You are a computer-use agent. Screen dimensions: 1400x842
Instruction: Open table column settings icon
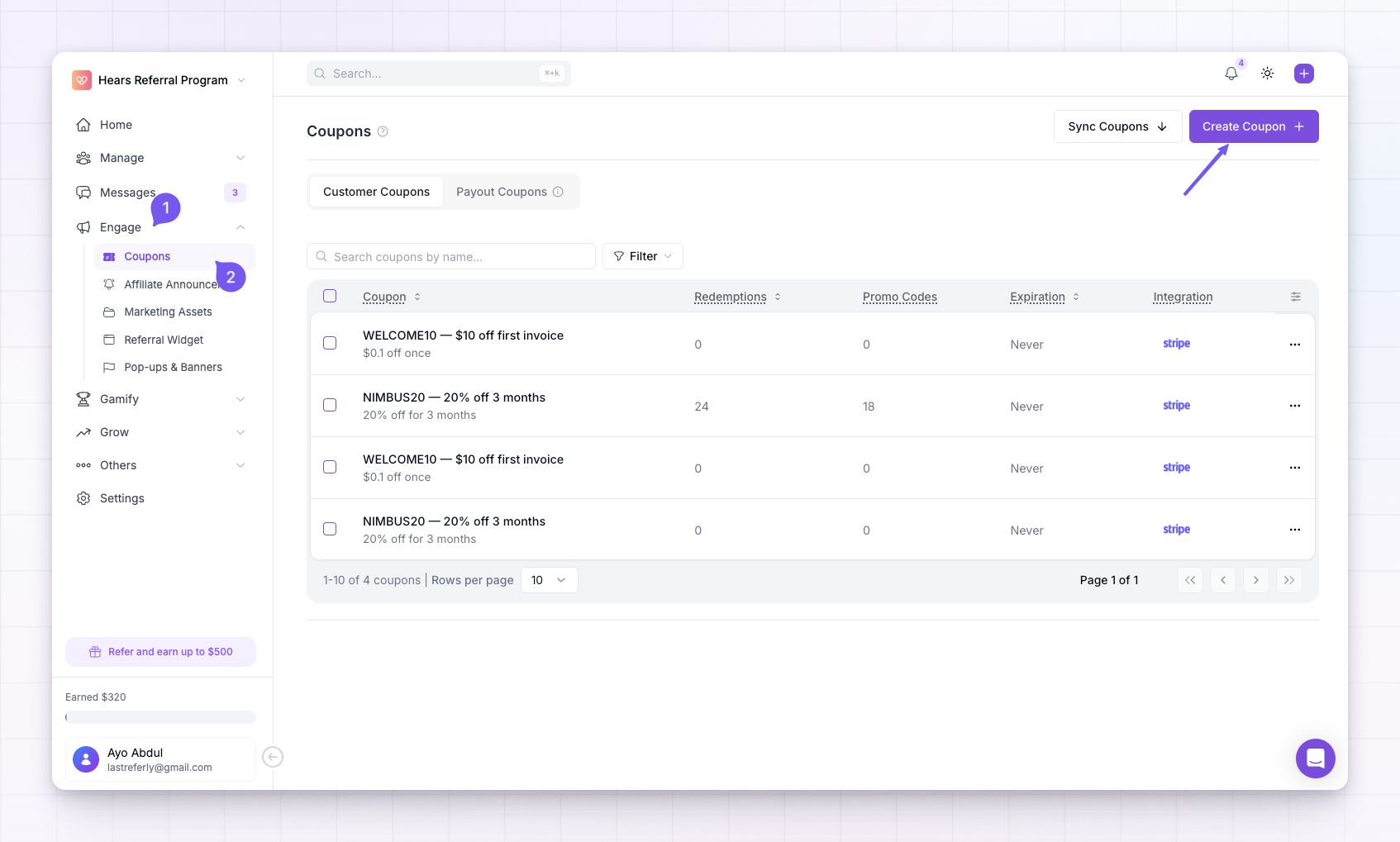coord(1296,297)
